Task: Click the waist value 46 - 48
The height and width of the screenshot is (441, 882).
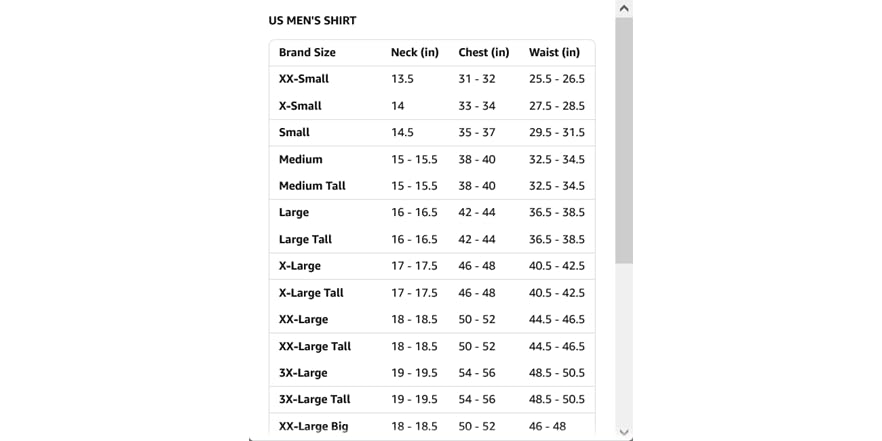Action: (x=547, y=427)
